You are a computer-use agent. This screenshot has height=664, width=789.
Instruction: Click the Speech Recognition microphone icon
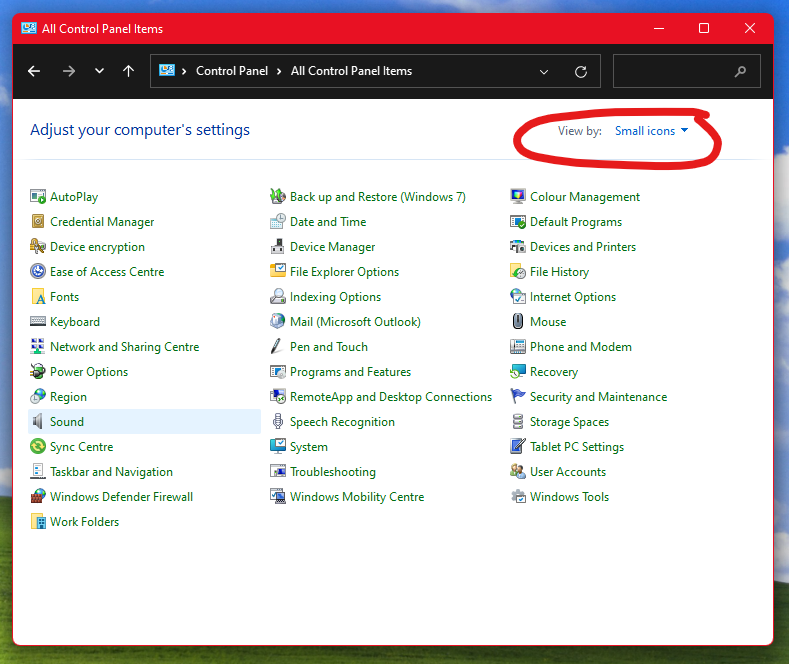[x=278, y=421]
